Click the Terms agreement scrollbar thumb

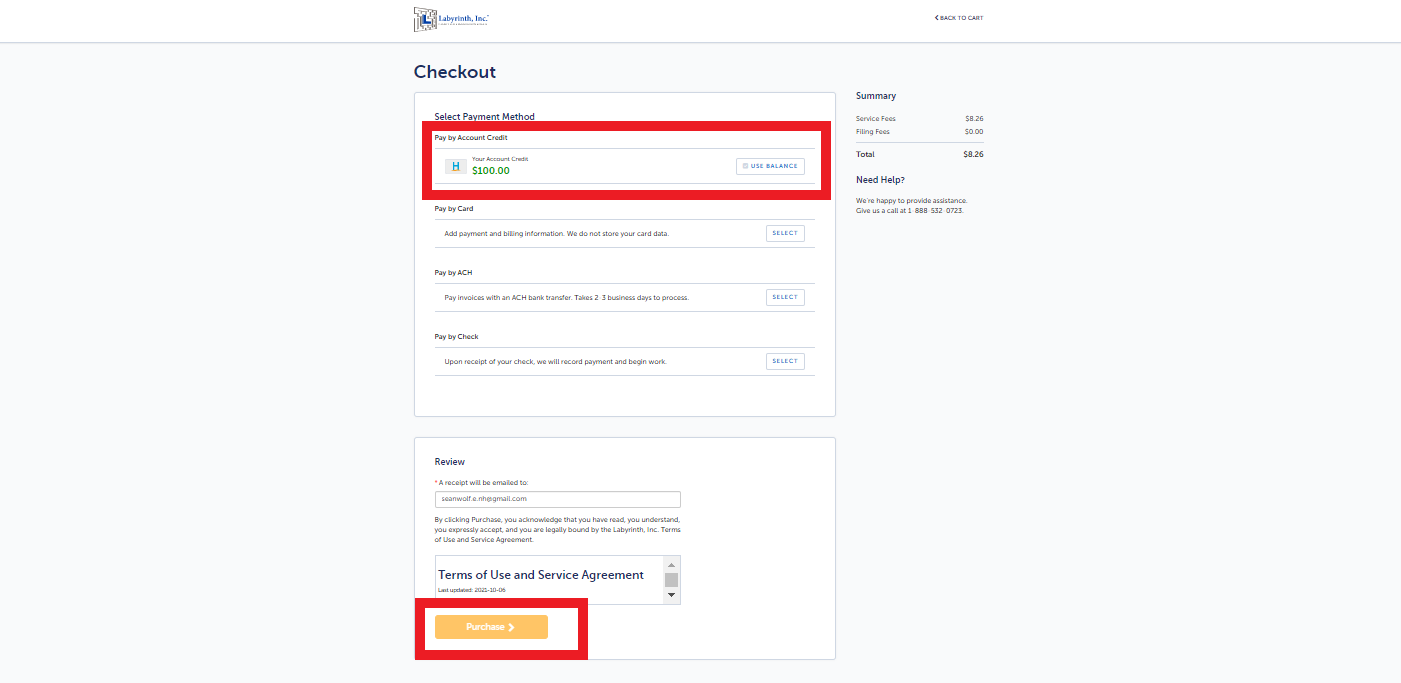pyautogui.click(x=672, y=580)
